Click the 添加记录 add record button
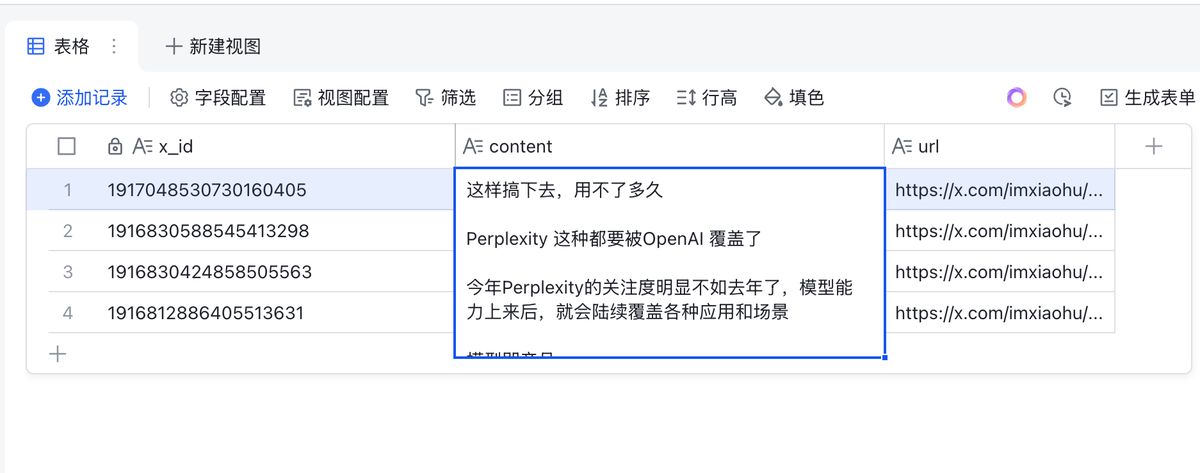 coord(80,98)
